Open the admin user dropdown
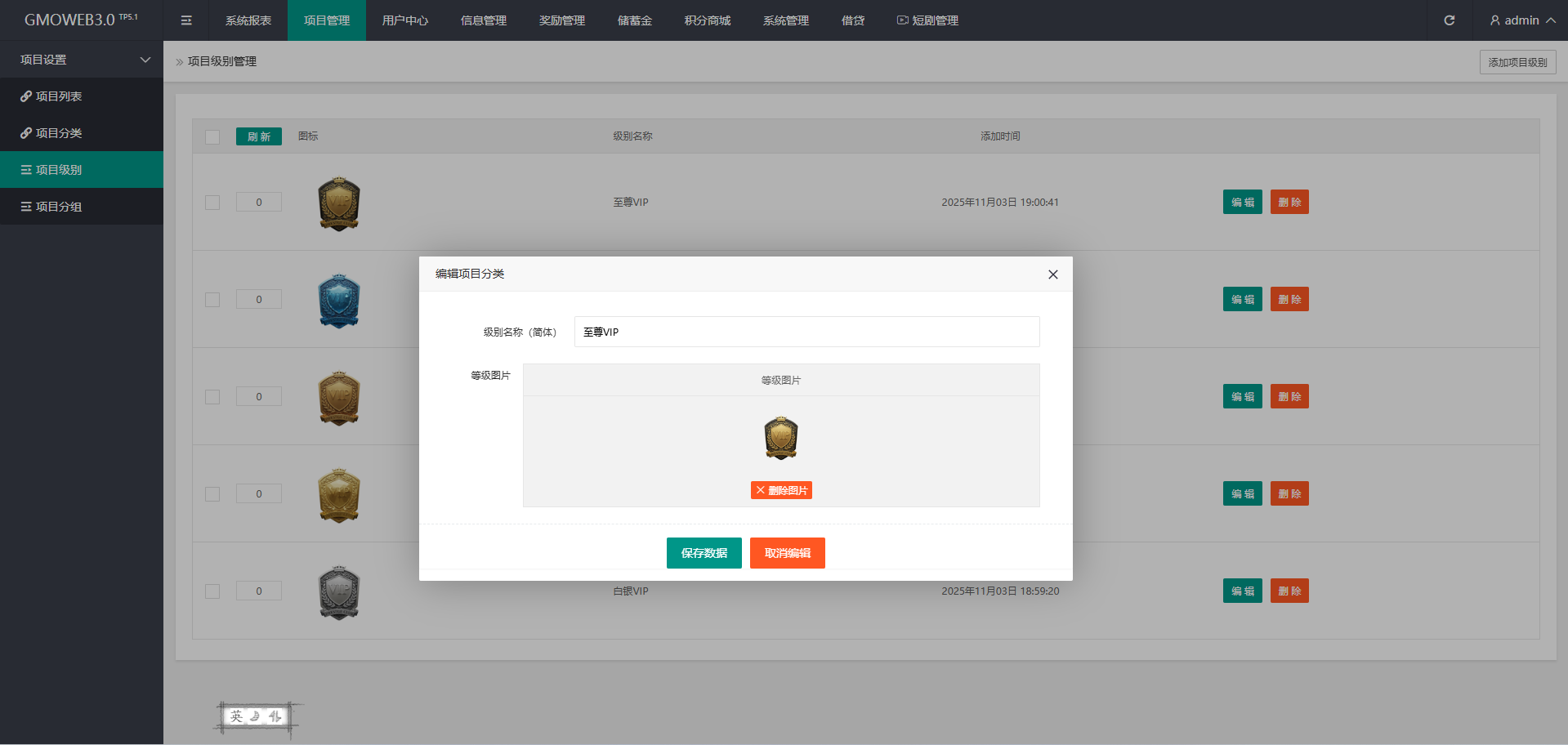1568x745 pixels. click(1521, 20)
